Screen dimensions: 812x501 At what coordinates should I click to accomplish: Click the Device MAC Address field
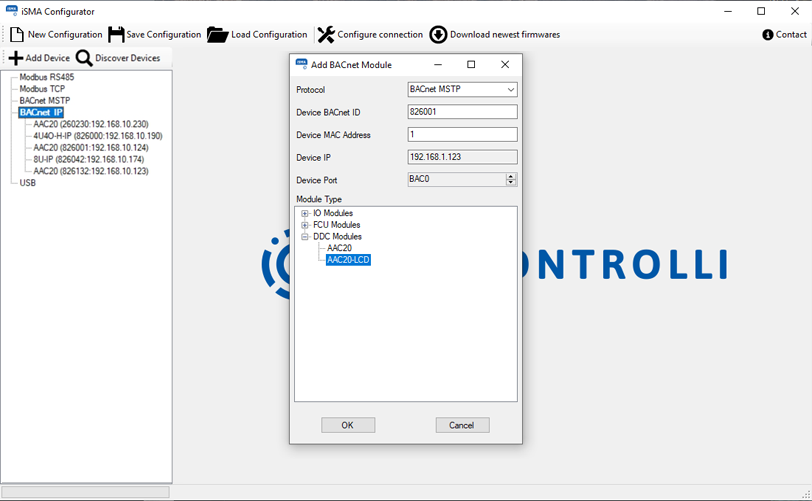click(462, 135)
